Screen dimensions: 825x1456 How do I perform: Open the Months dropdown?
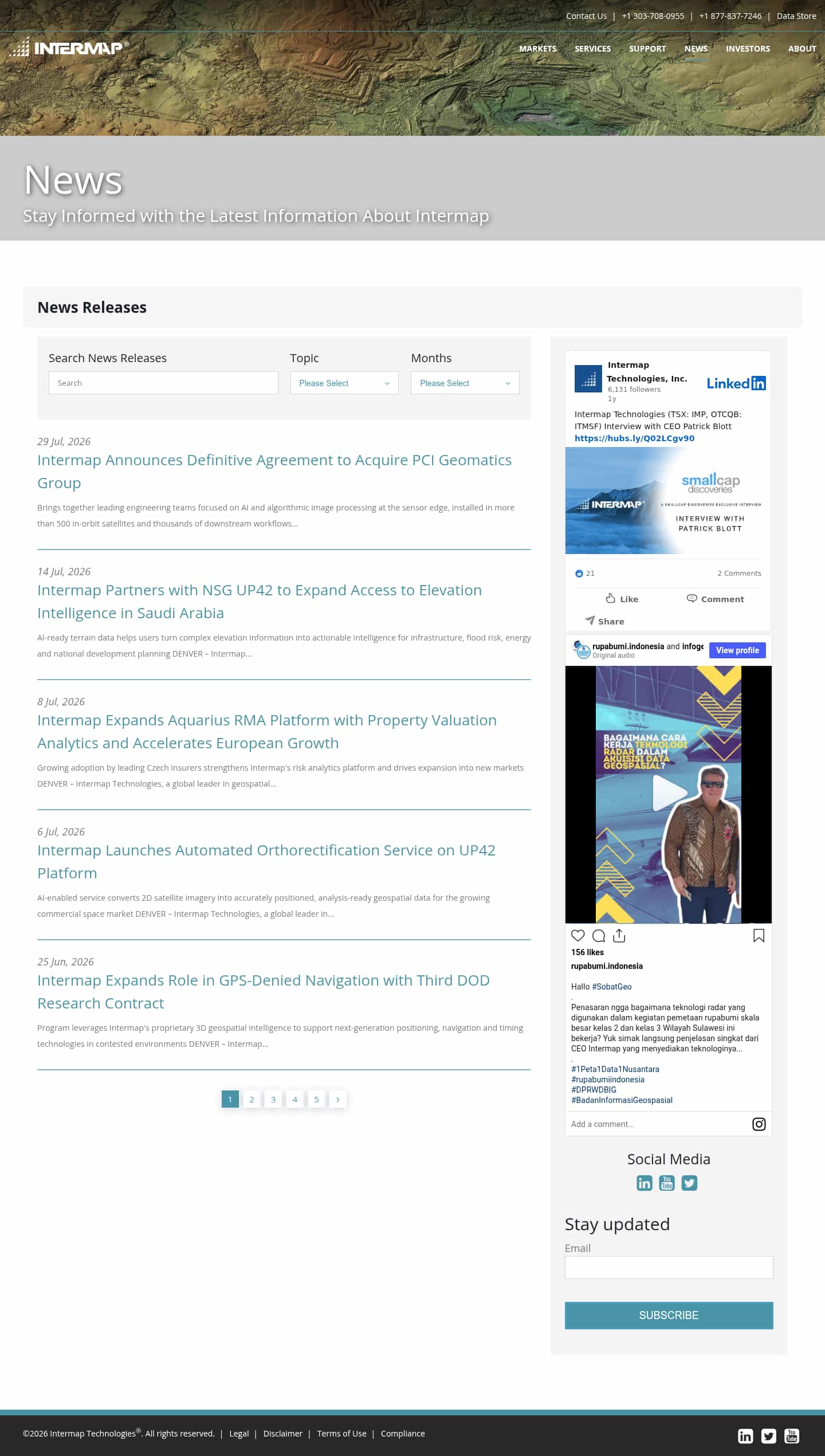pyautogui.click(x=465, y=383)
